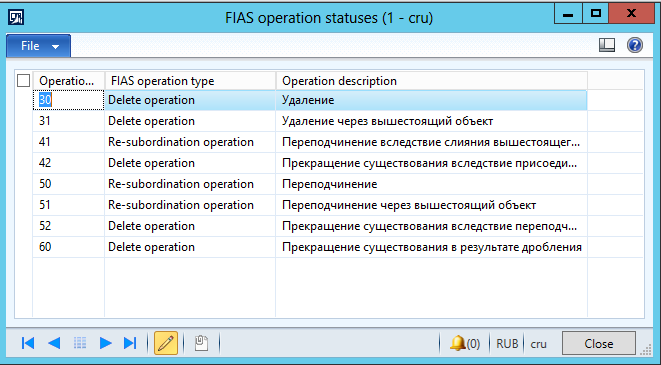Click the Dynamics AX window icon in the title bar

tap(16, 18)
